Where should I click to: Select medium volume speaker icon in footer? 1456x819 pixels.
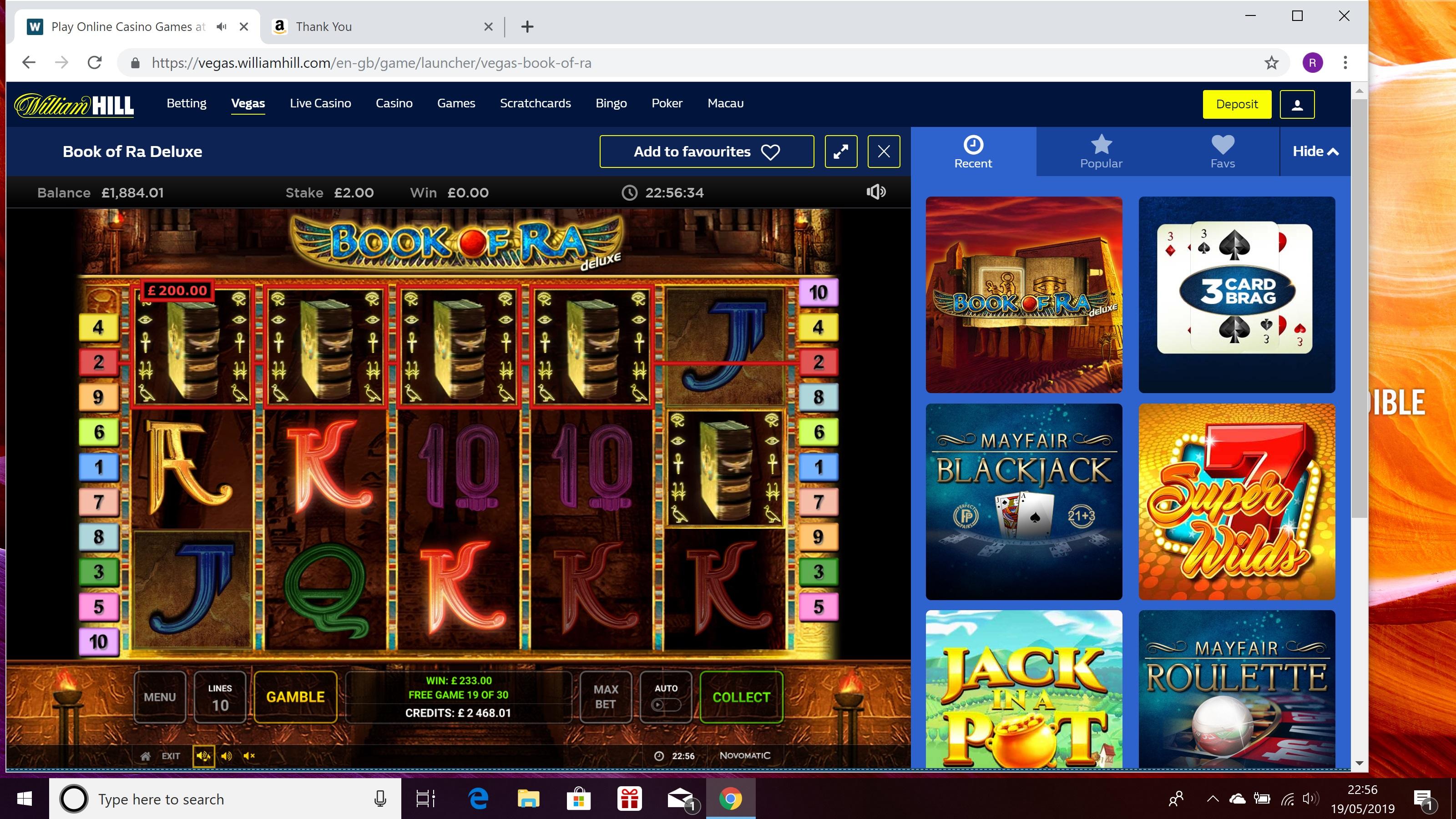pos(227,756)
